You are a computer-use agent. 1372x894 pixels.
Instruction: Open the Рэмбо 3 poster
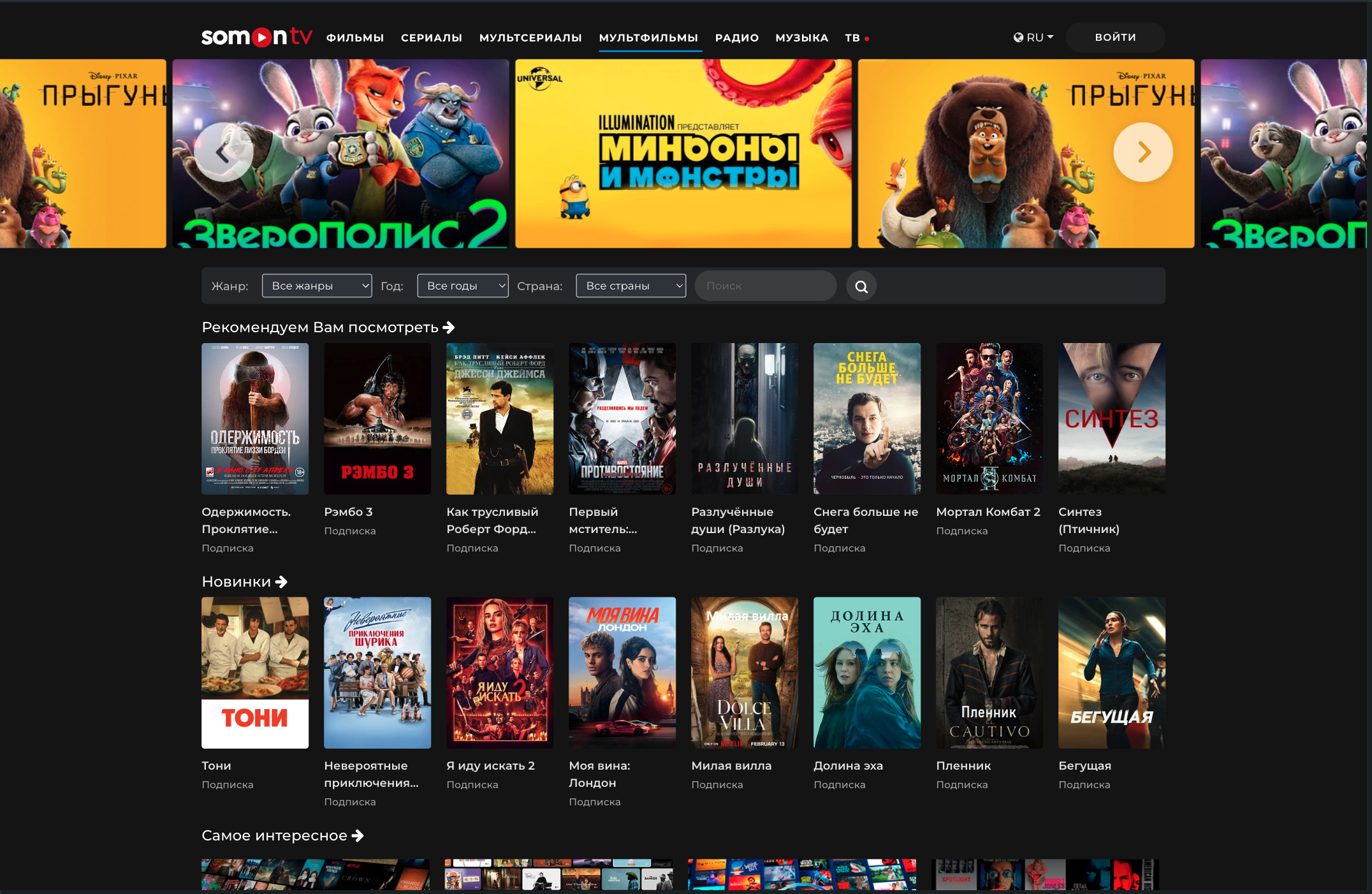(377, 419)
